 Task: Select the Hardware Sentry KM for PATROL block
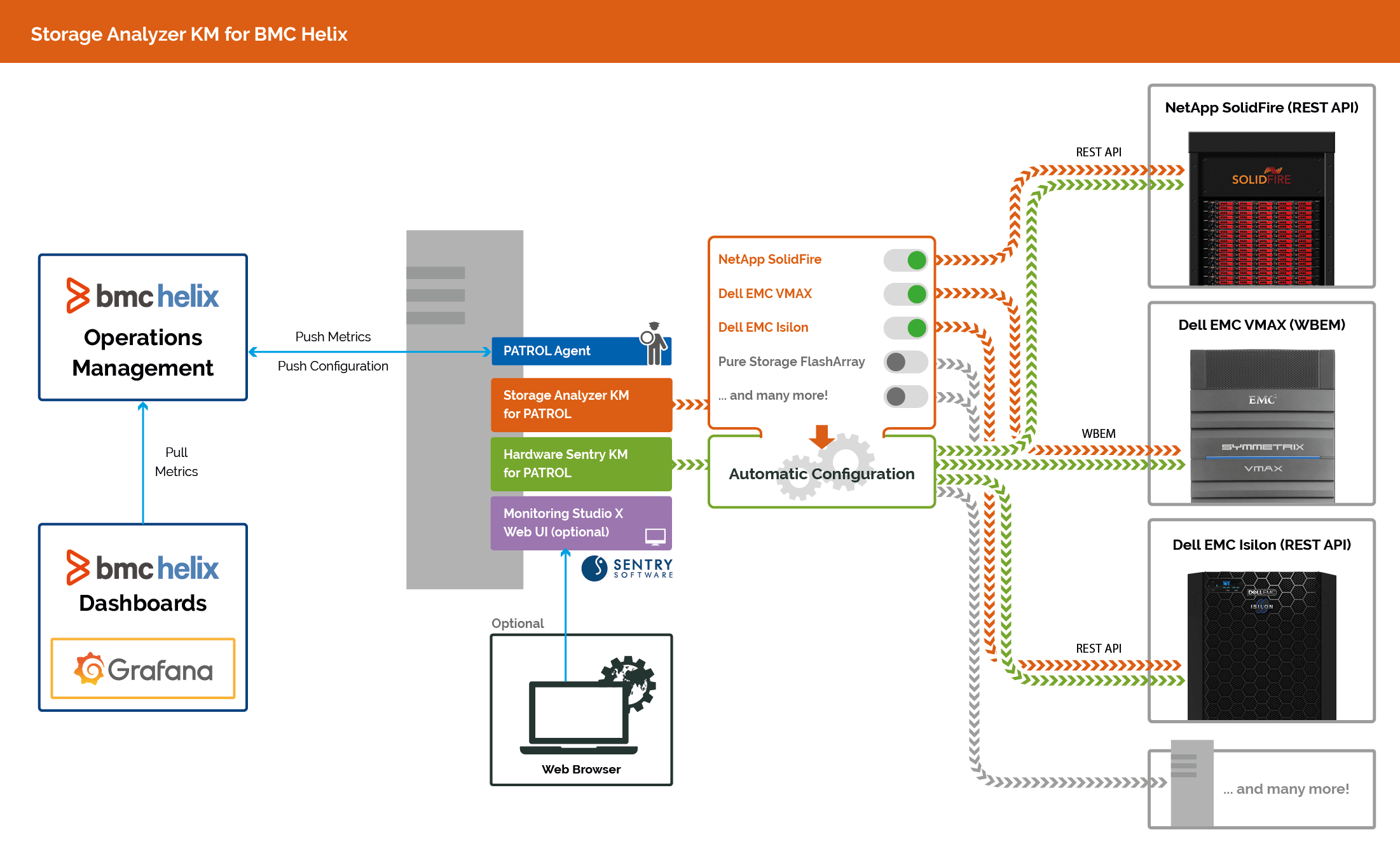(x=581, y=464)
